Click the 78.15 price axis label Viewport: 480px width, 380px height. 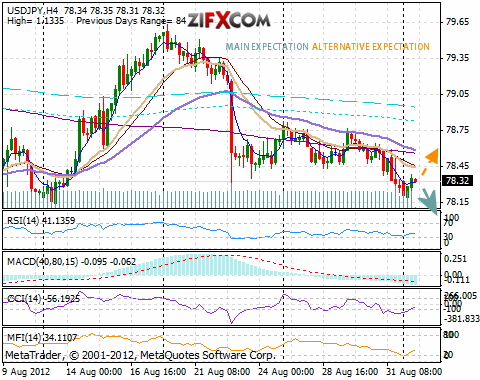click(457, 202)
